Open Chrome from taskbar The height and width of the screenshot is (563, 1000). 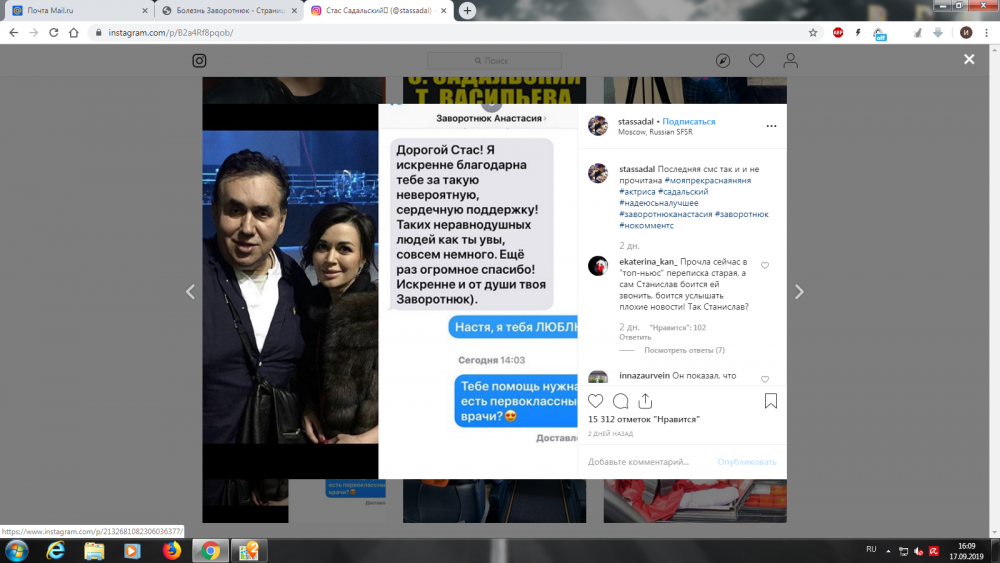tap(210, 551)
